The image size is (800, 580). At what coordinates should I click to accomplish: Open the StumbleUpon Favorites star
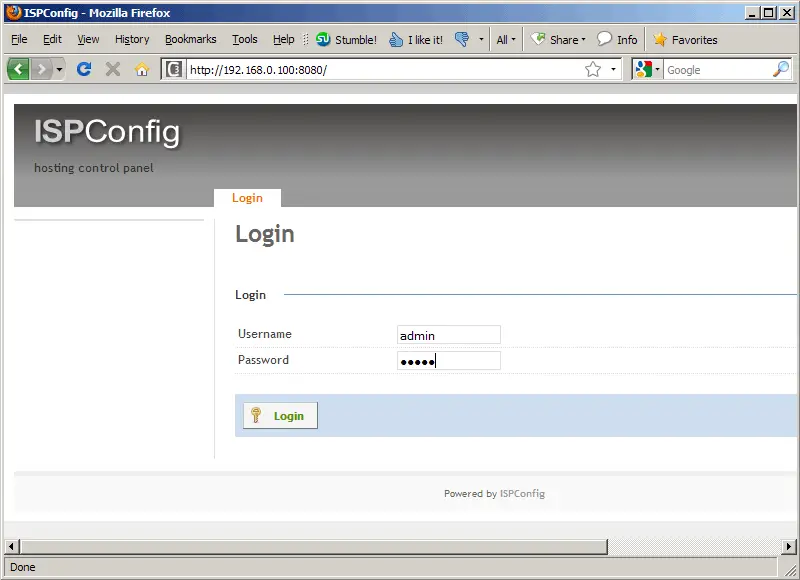(685, 40)
